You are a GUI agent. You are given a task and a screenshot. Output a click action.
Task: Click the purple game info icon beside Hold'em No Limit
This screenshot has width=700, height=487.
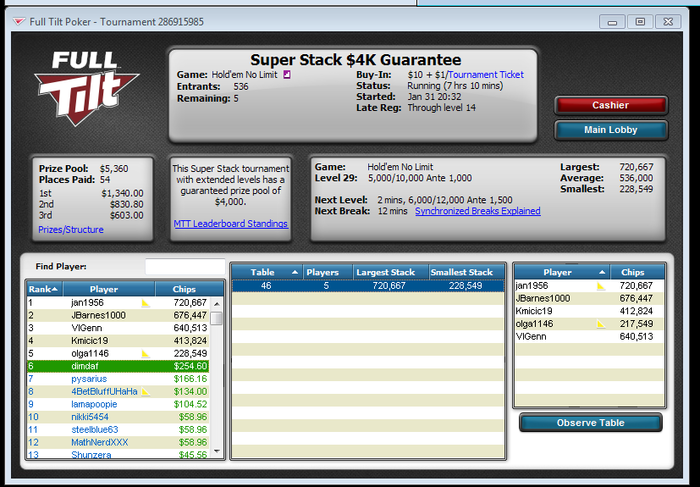[287, 75]
